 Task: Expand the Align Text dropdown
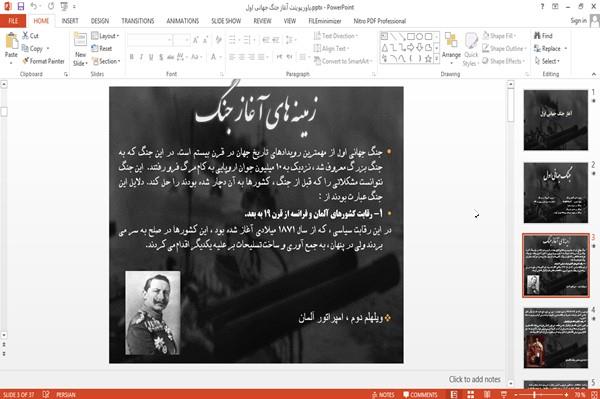(331, 49)
